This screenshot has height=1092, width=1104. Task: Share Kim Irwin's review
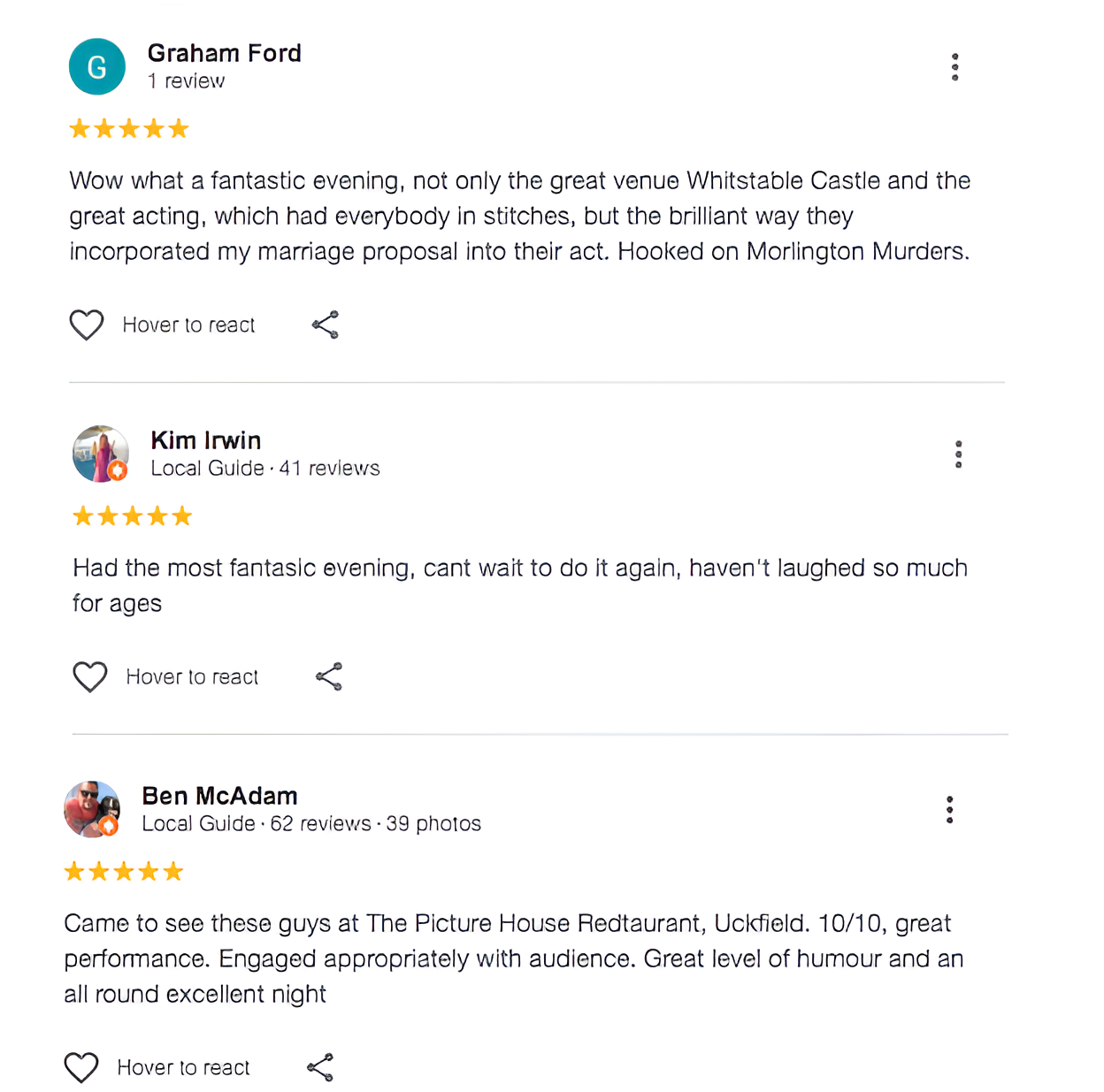[329, 677]
